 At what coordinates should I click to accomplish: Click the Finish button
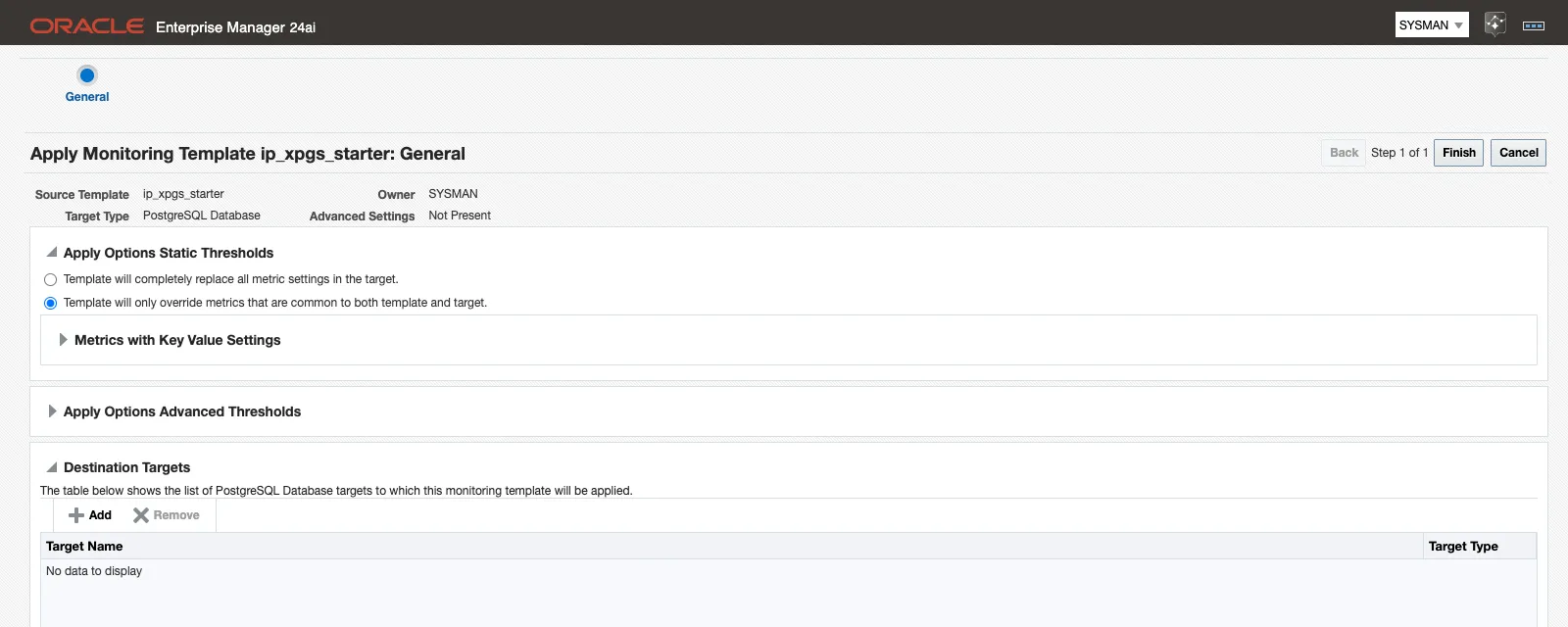1458,153
